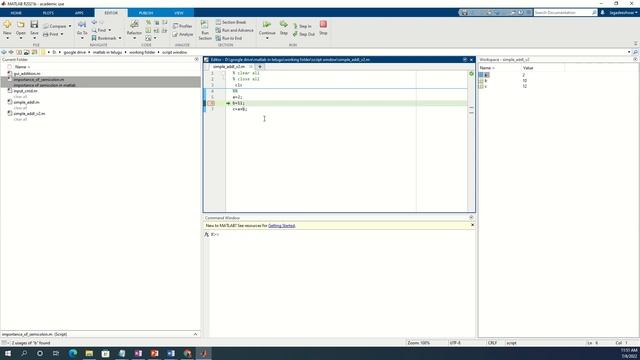
Task: Dismiss the New to MATLAB banner
Action: (472, 225)
